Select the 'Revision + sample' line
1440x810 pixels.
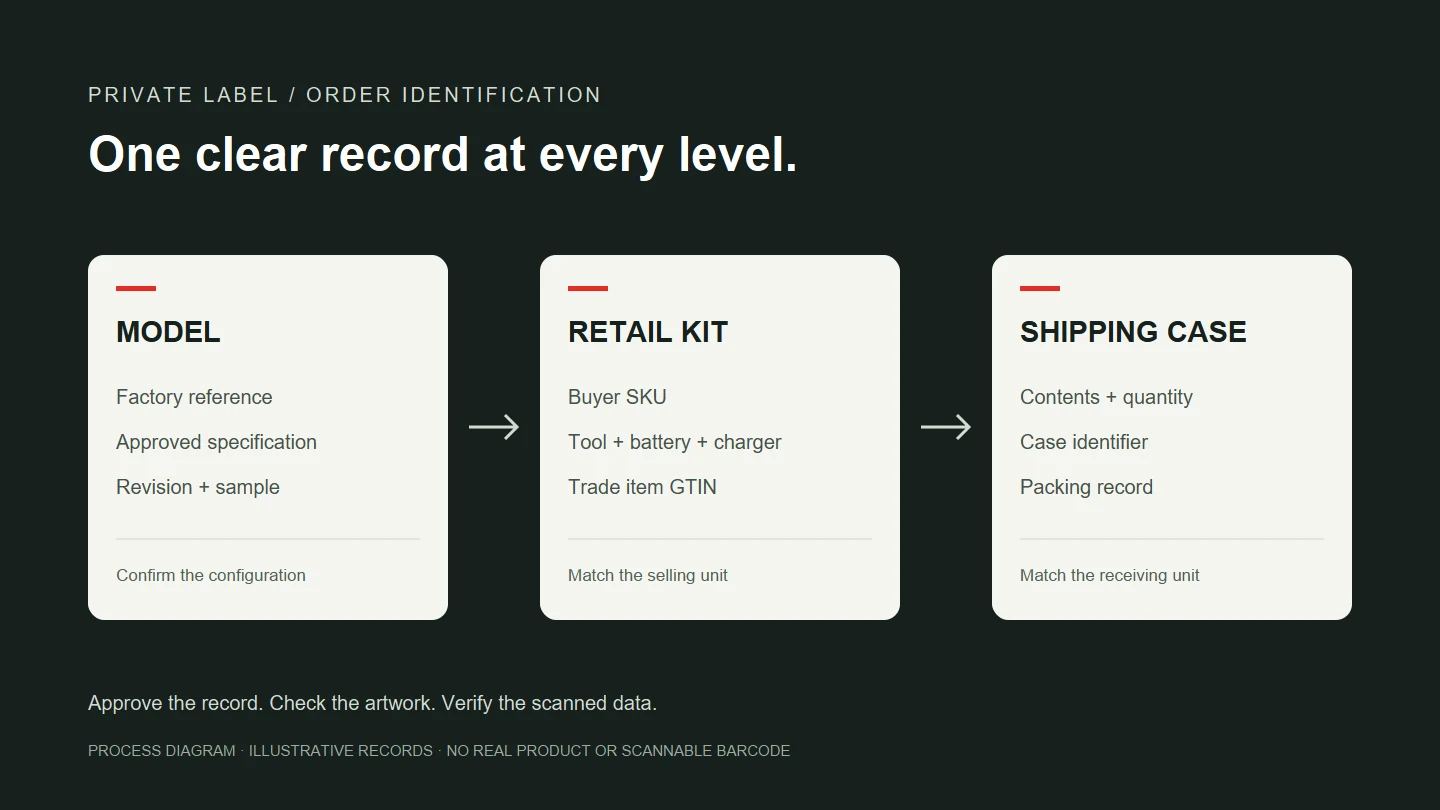[x=198, y=487]
